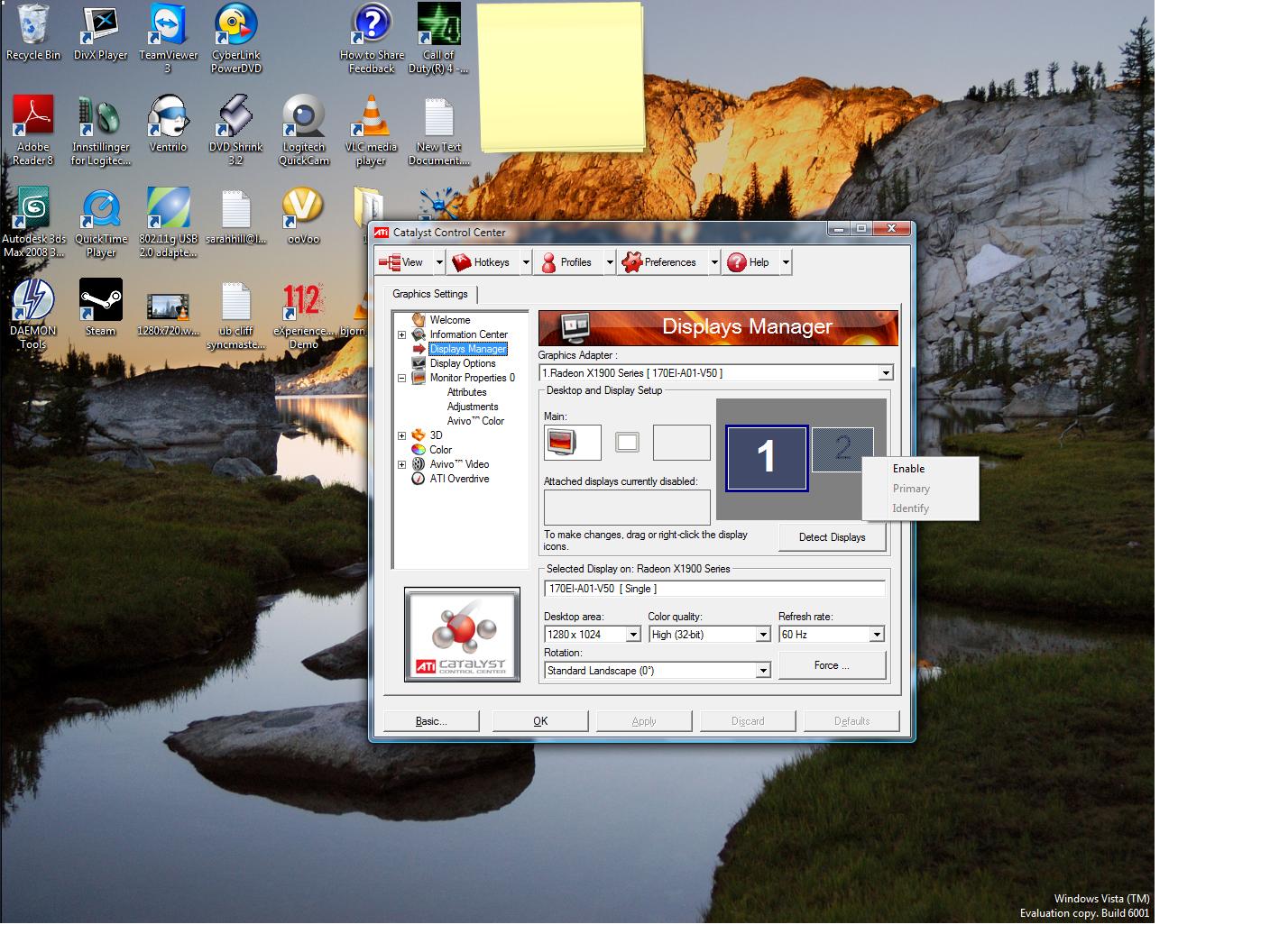Select the Call of Duty 4 icon
The image size is (1270, 952).
pyautogui.click(x=438, y=38)
